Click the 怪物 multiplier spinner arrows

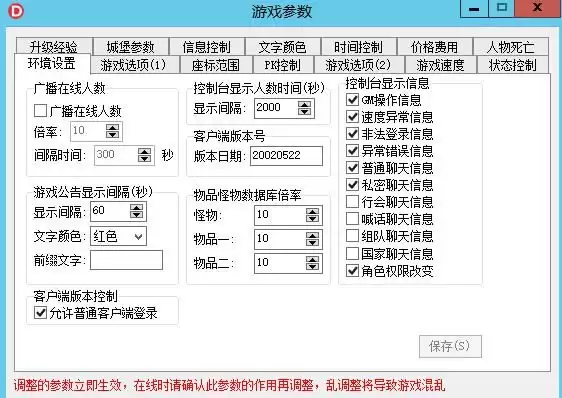pos(313,215)
